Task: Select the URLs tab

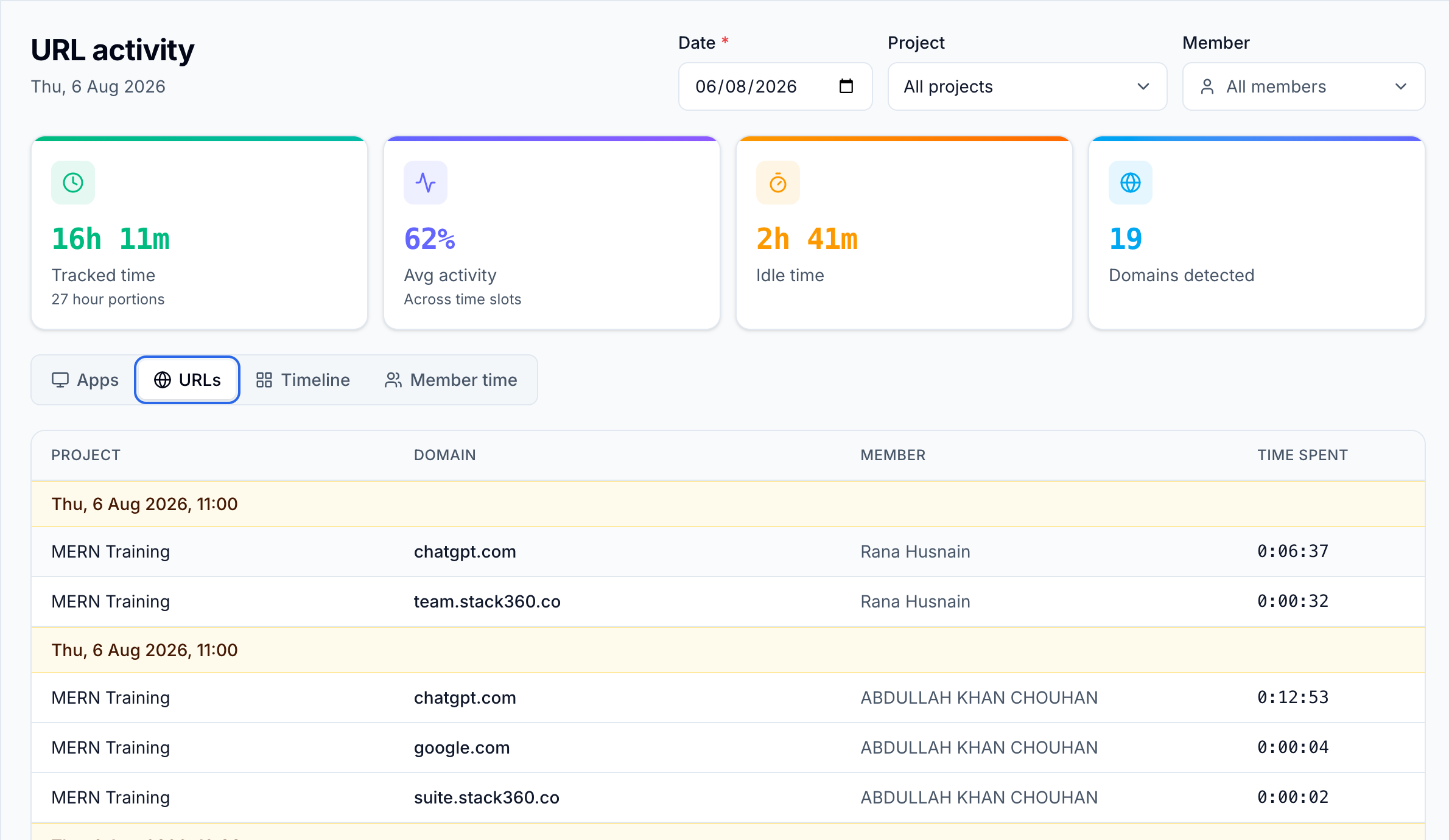Action: coord(188,380)
